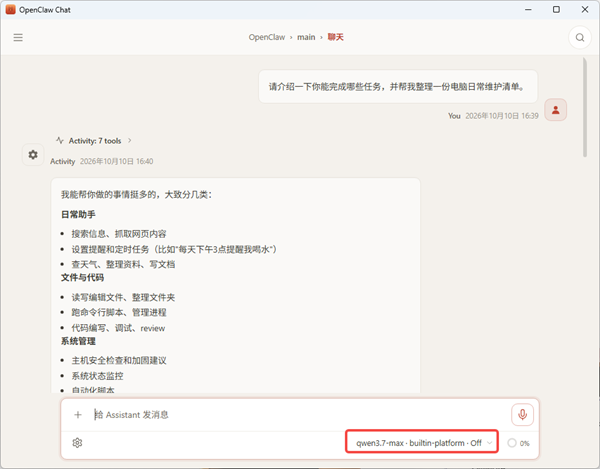Click the bullet 代码编写、调试、review
Screen dimensions: 600x469
pyautogui.click(x=118, y=328)
